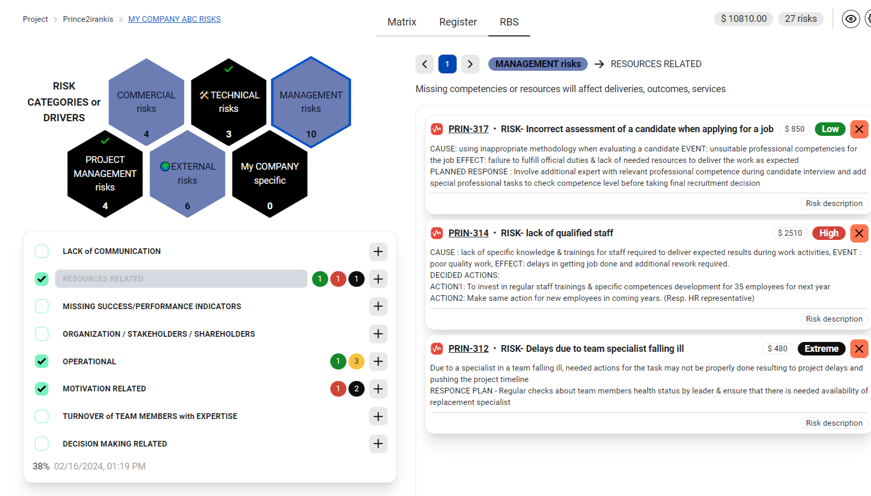871x496 pixels.
Task: Select the EXTERNAL risks hexagon
Action: point(187,174)
